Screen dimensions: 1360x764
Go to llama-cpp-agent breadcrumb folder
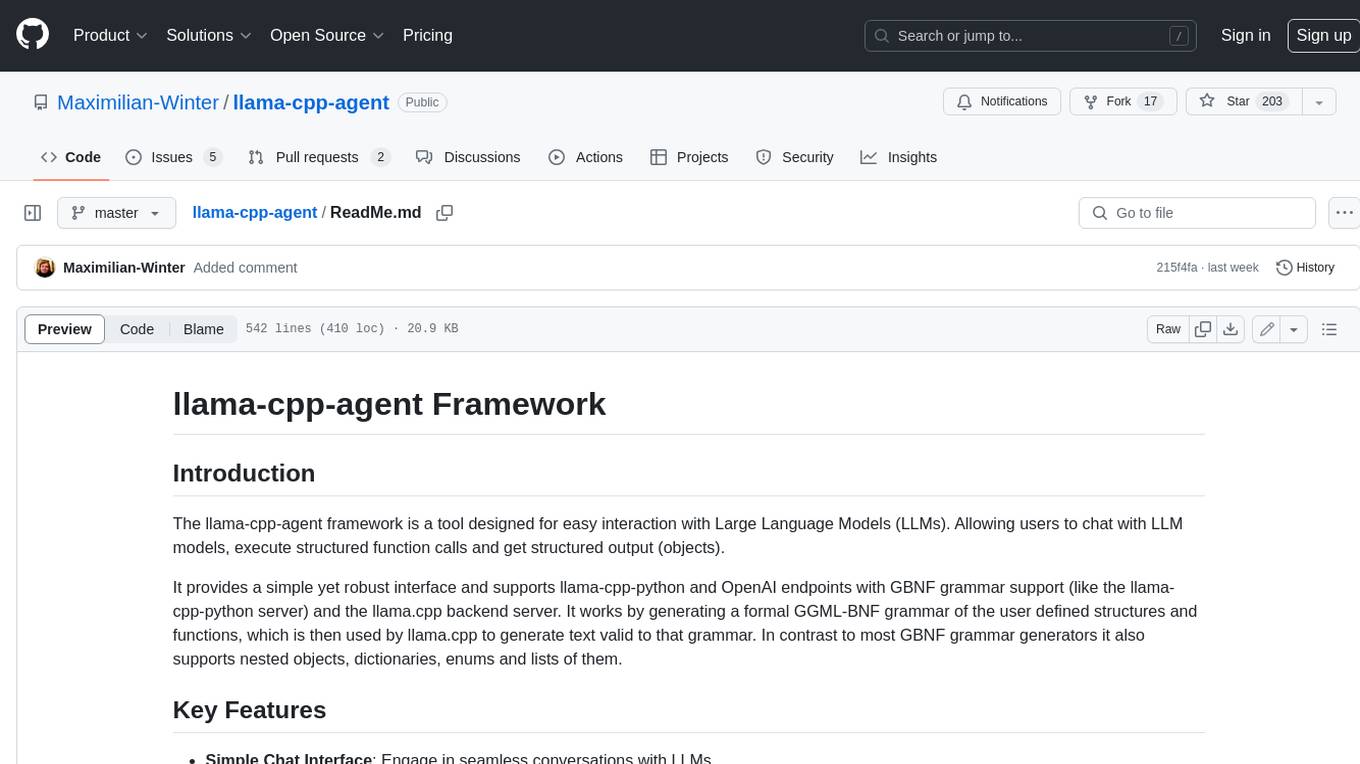tap(254, 213)
